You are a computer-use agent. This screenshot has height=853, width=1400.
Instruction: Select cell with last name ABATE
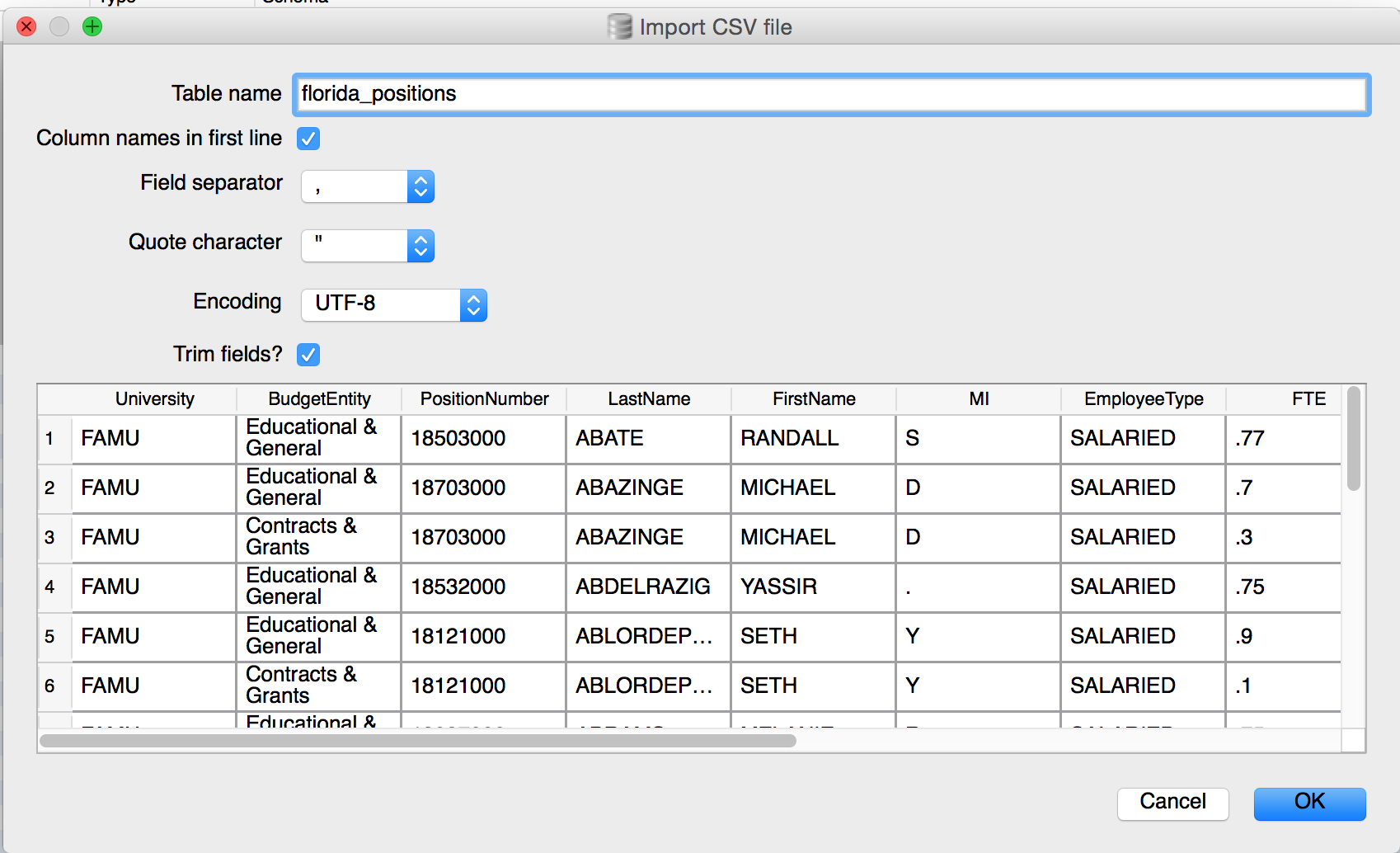[x=649, y=439]
